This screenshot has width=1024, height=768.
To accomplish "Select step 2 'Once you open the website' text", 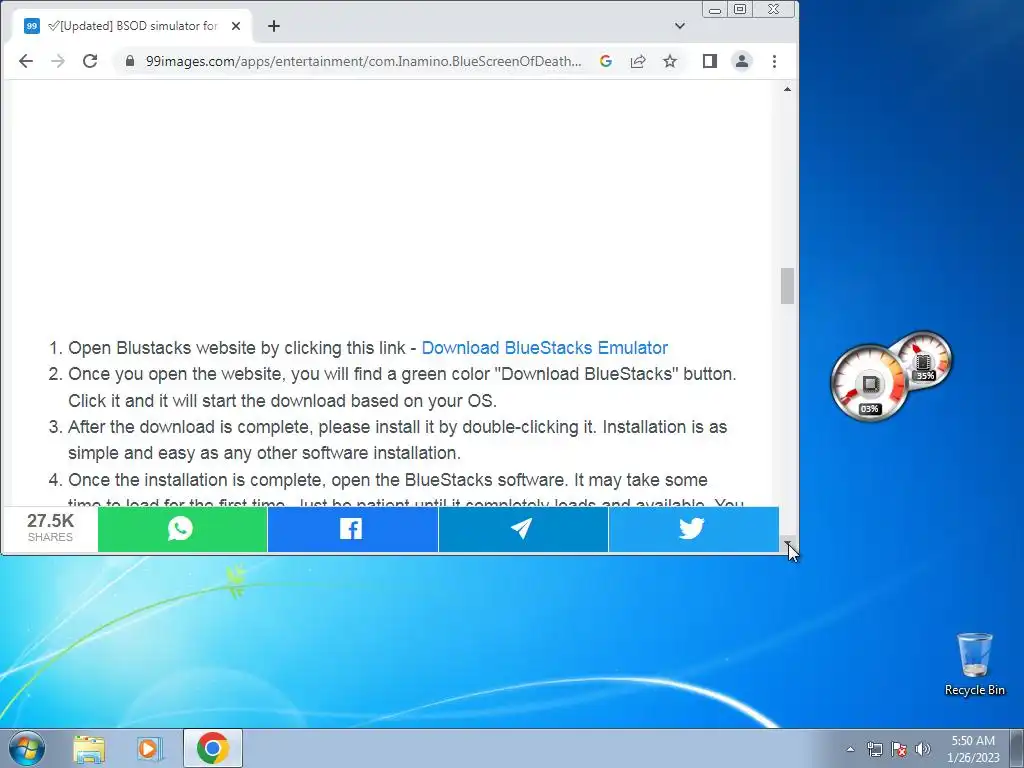I will click(x=402, y=387).
